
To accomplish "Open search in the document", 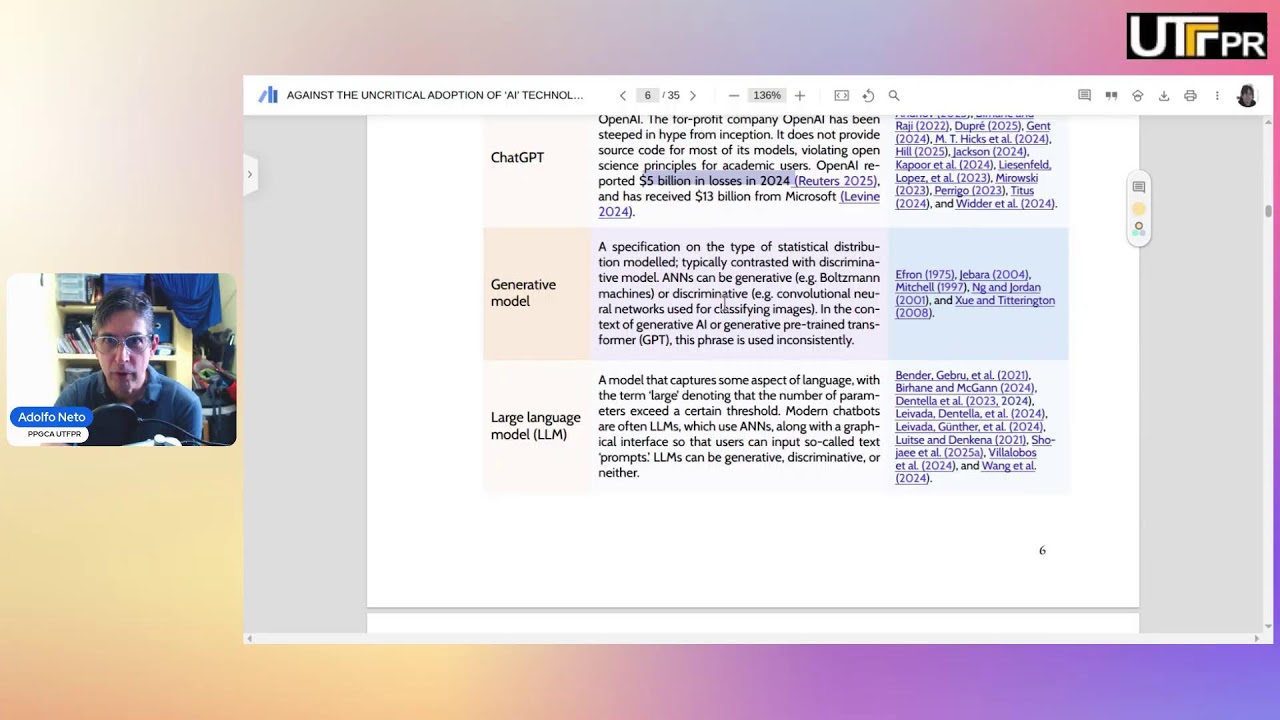I will [894, 96].
